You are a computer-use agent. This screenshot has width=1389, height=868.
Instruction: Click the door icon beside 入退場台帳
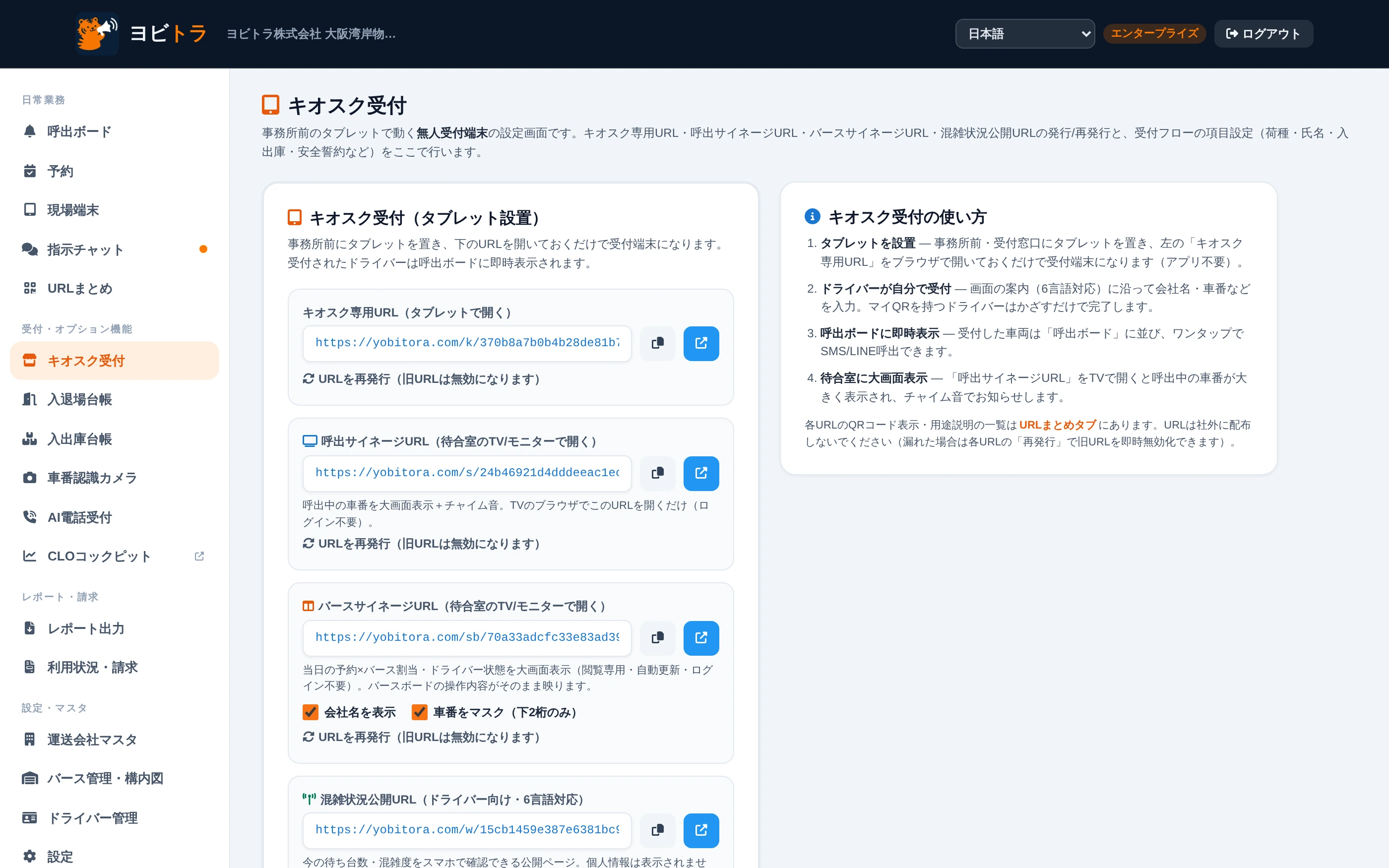coord(30,399)
